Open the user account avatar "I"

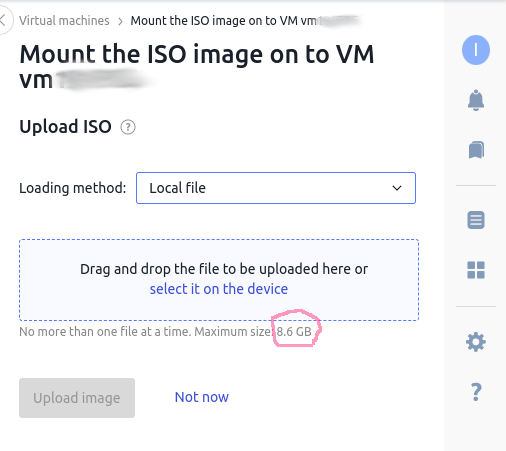[x=476, y=50]
